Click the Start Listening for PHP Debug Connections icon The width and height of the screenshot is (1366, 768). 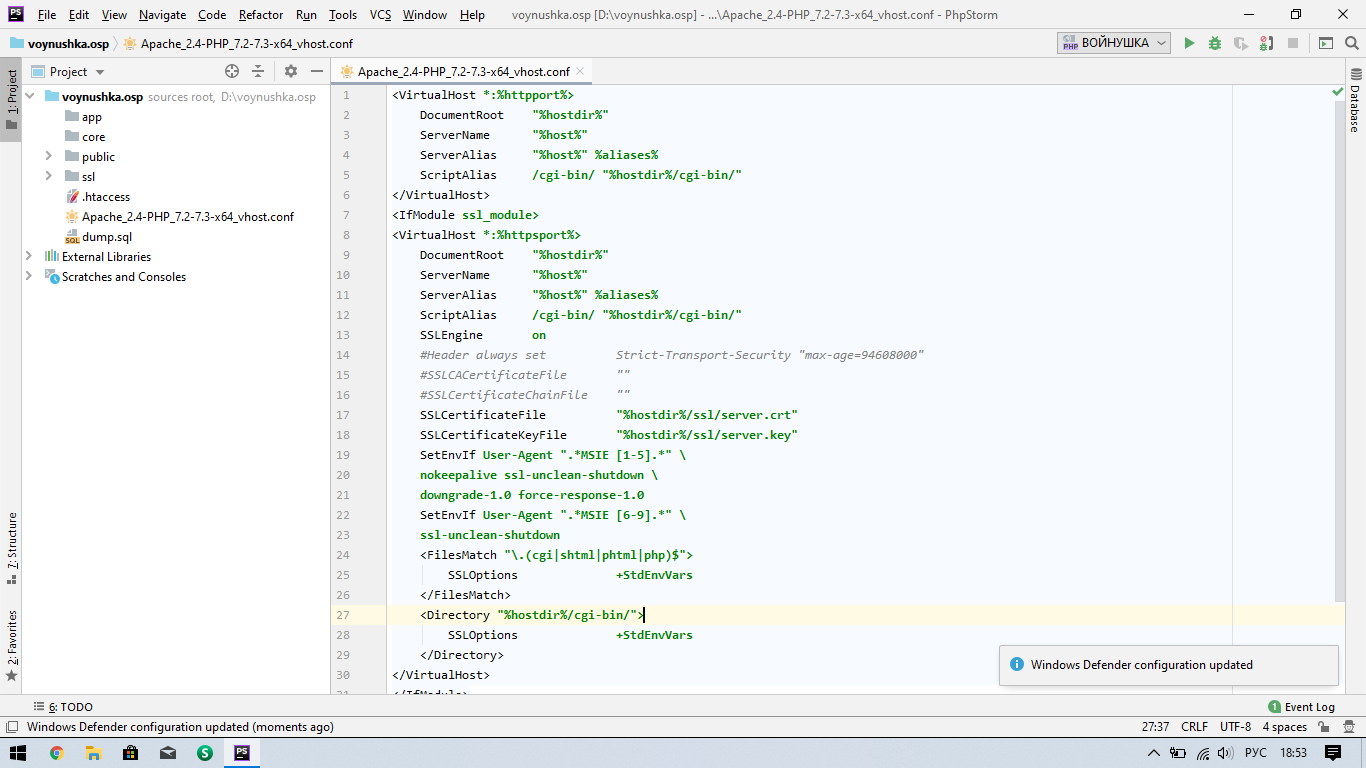pos(1267,43)
